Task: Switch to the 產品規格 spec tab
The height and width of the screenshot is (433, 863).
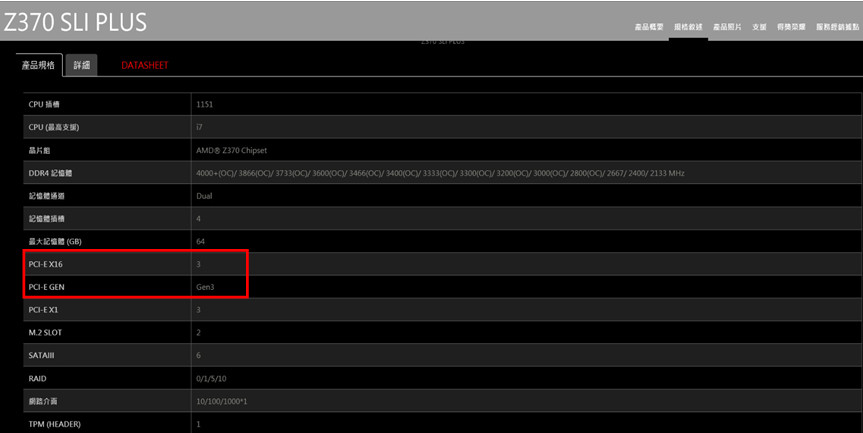Action: click(39, 65)
